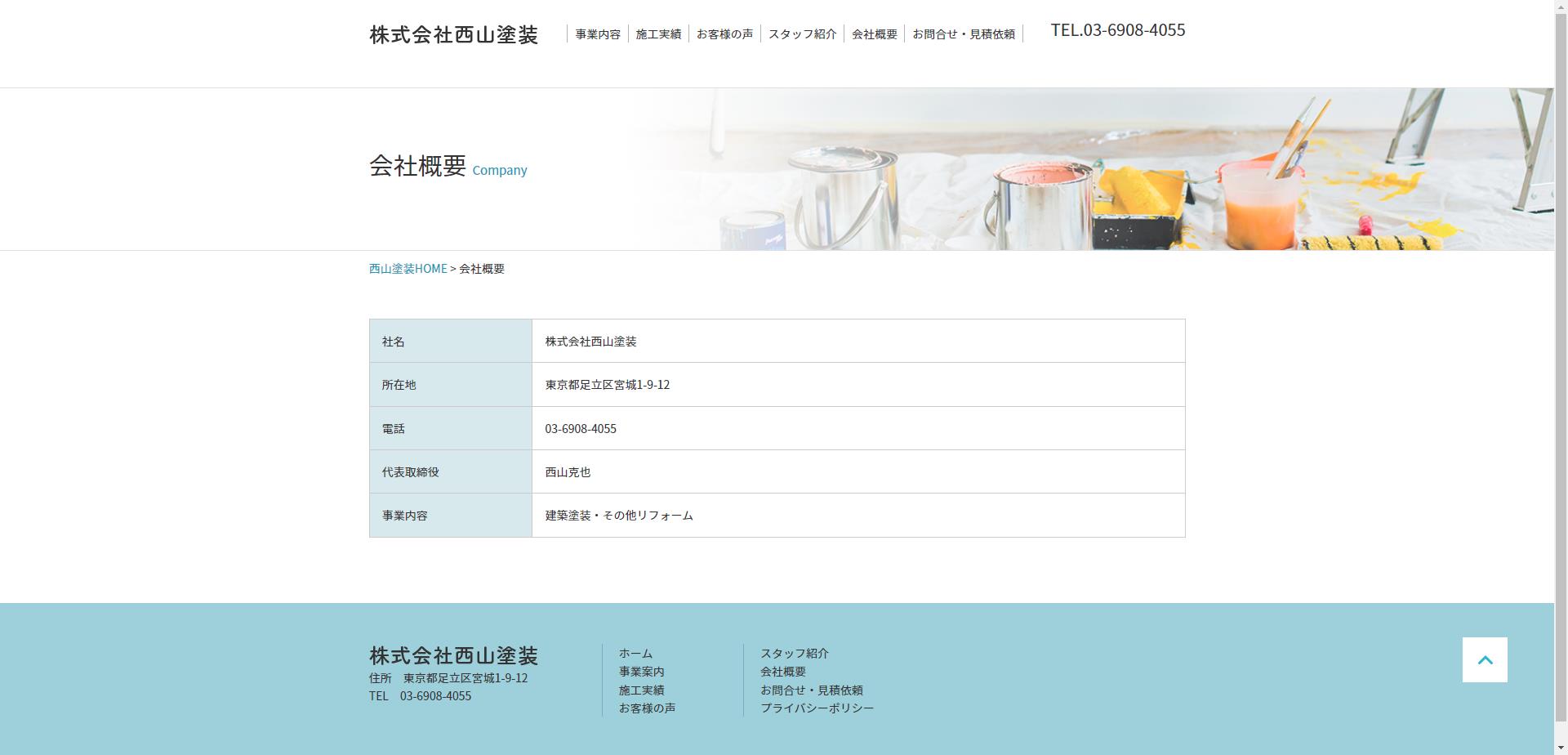
Task: Go to お客様の声 in top navigation
Action: pyautogui.click(x=724, y=34)
